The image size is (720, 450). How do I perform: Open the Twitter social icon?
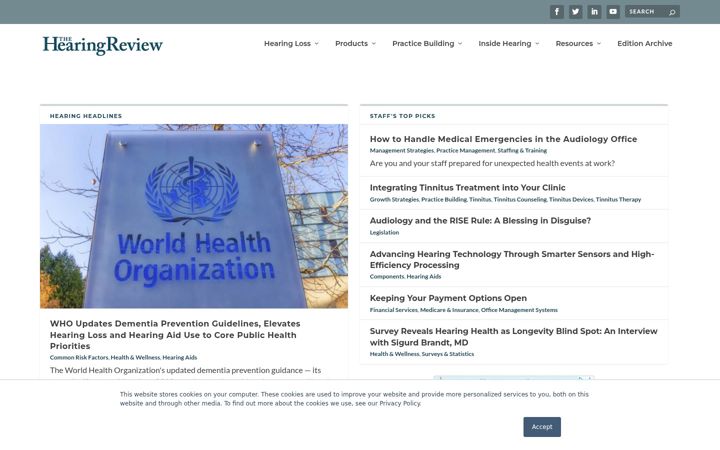pos(575,11)
